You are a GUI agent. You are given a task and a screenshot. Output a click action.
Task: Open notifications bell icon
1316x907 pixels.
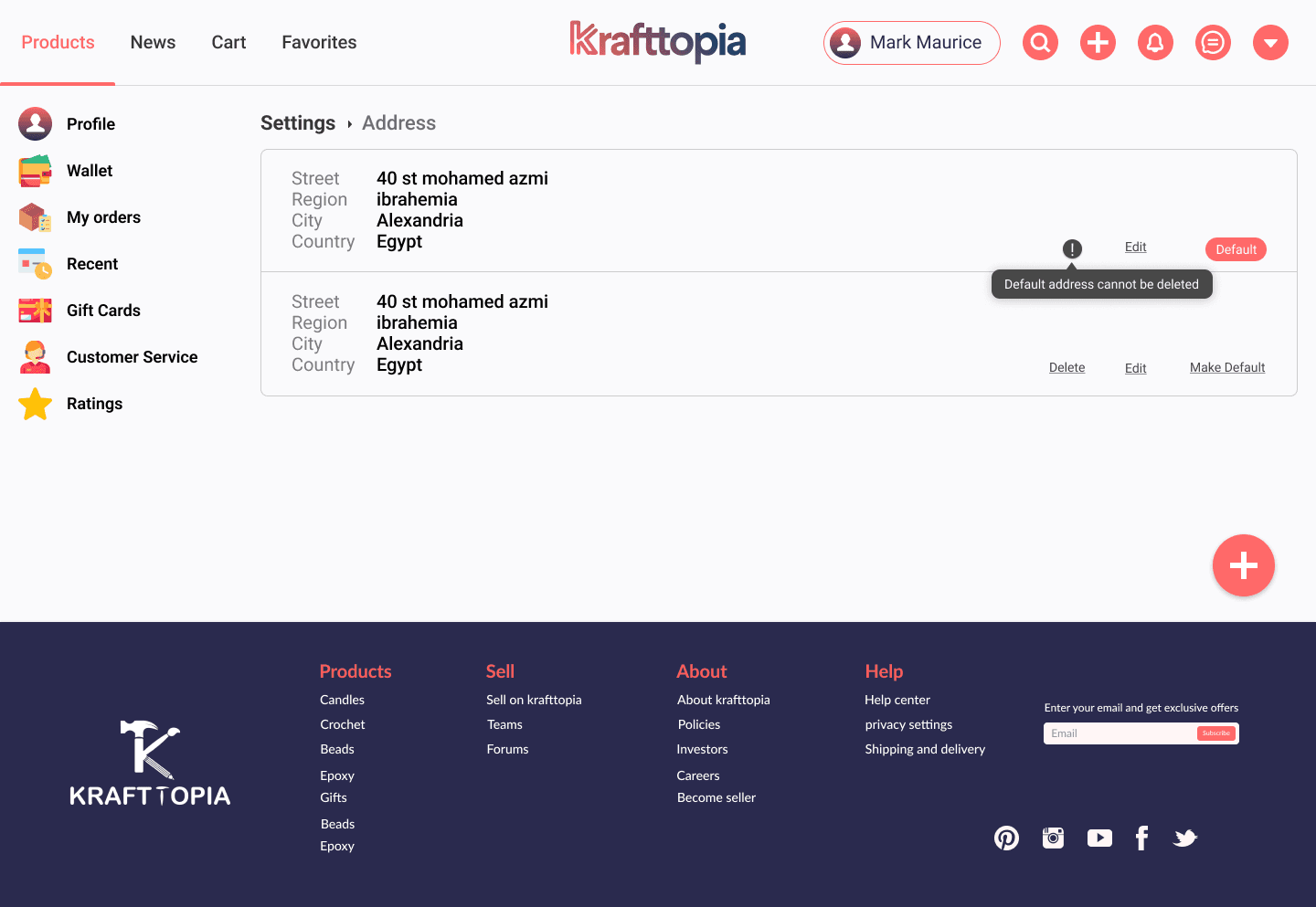click(1155, 43)
